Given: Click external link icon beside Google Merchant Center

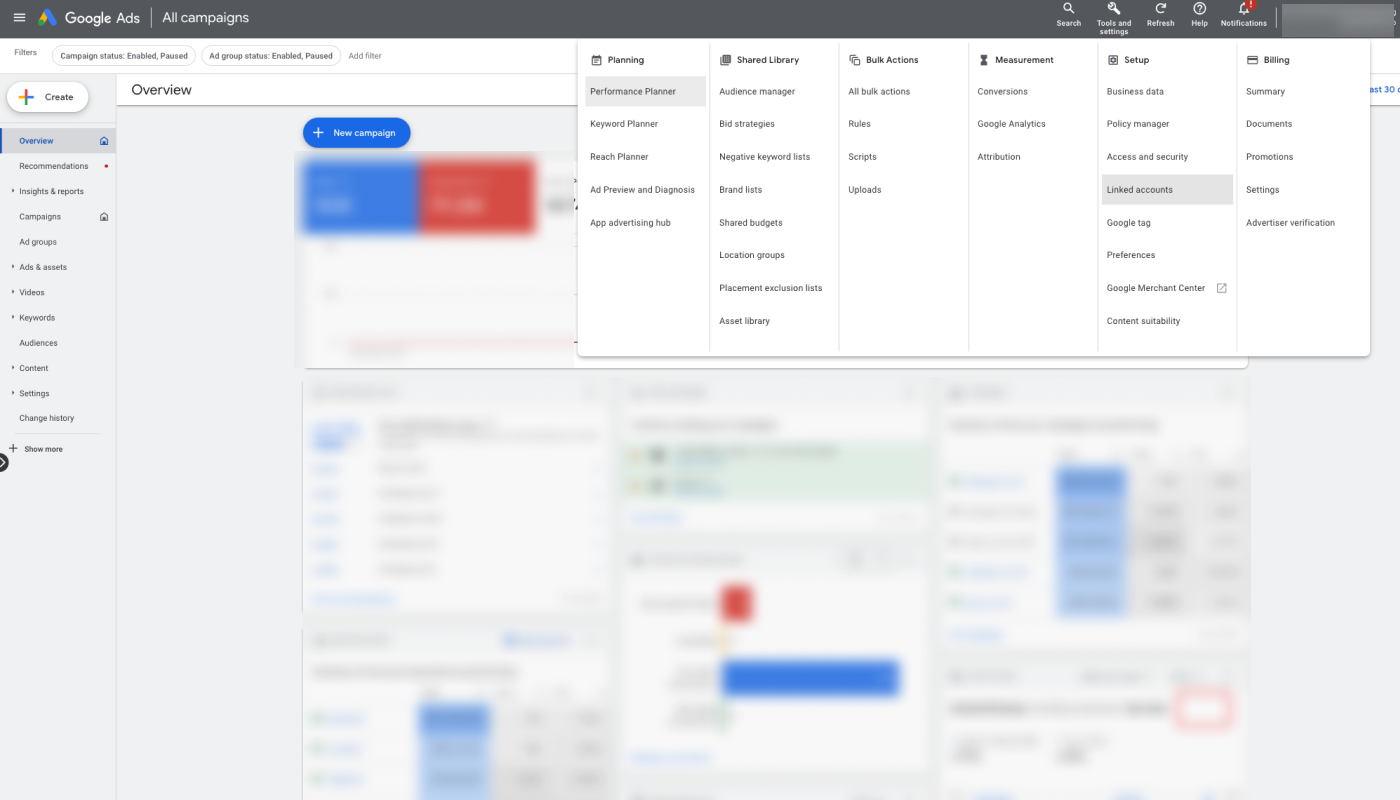Looking at the screenshot, I should (x=1221, y=288).
